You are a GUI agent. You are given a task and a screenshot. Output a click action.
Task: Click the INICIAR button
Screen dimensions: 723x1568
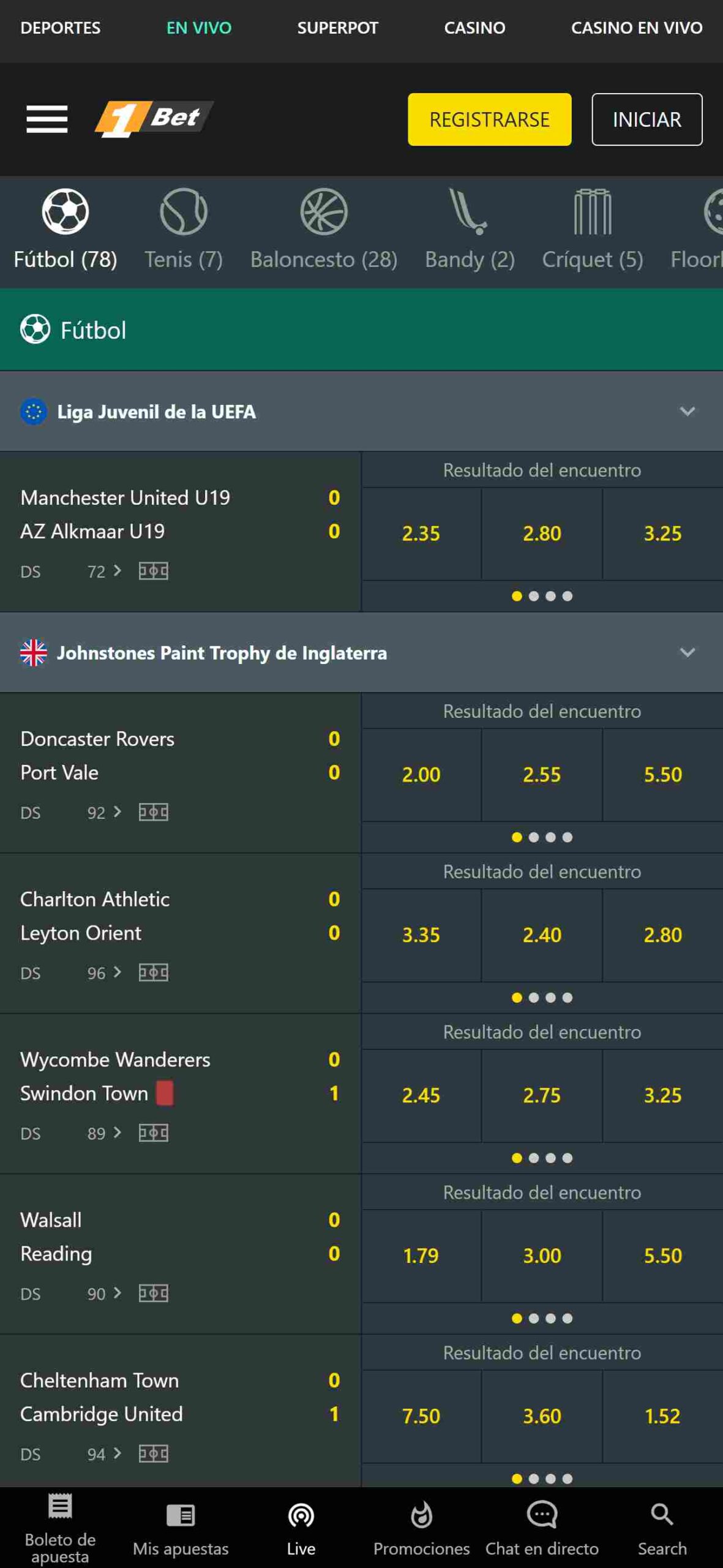[646, 119]
